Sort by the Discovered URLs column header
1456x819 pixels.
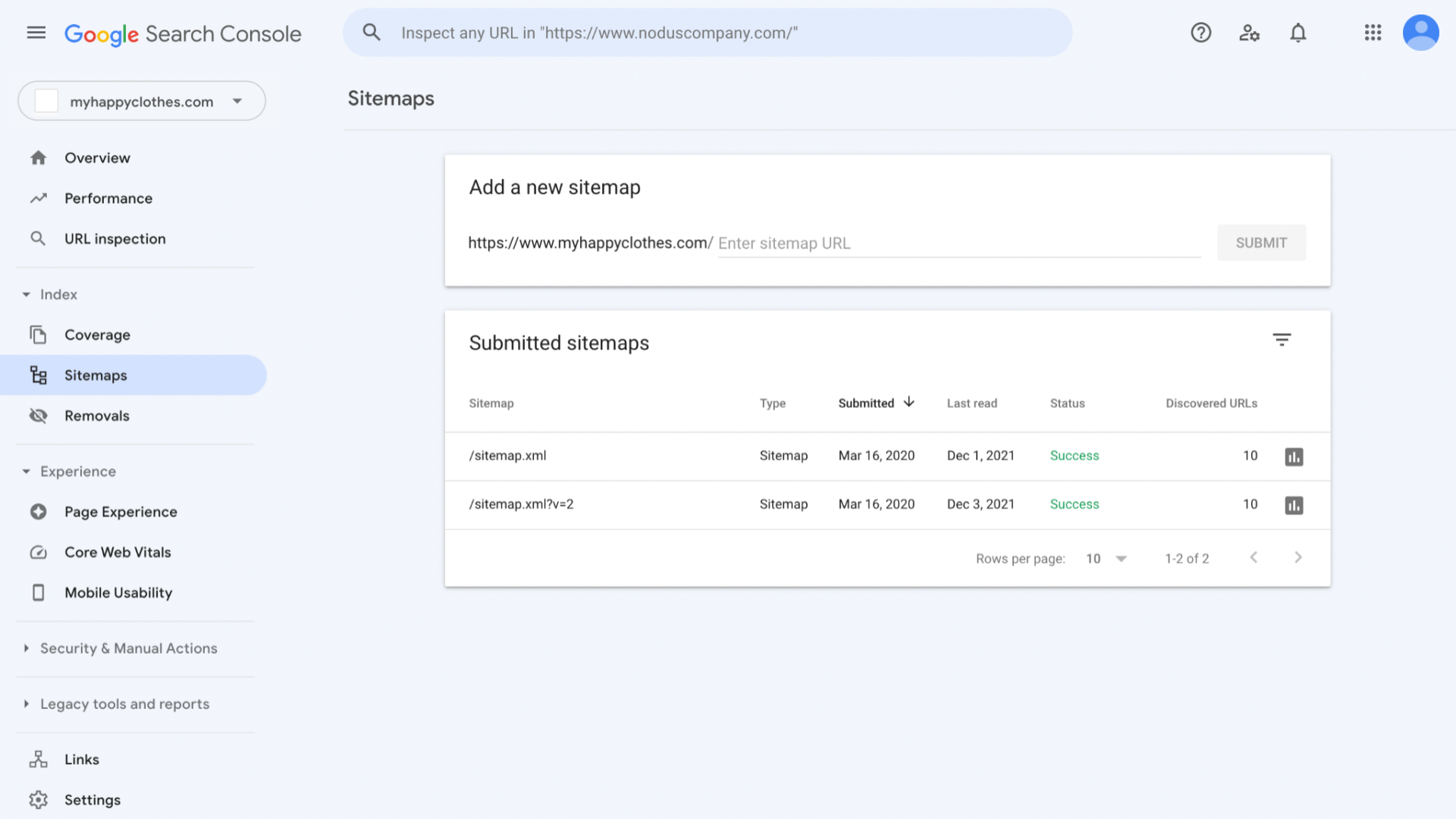(x=1211, y=403)
